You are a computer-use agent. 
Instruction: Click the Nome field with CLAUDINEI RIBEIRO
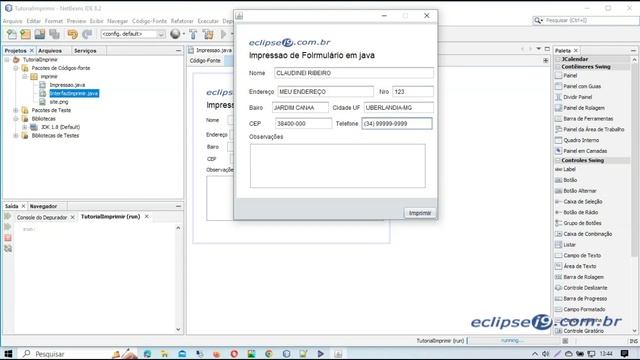pos(353,73)
